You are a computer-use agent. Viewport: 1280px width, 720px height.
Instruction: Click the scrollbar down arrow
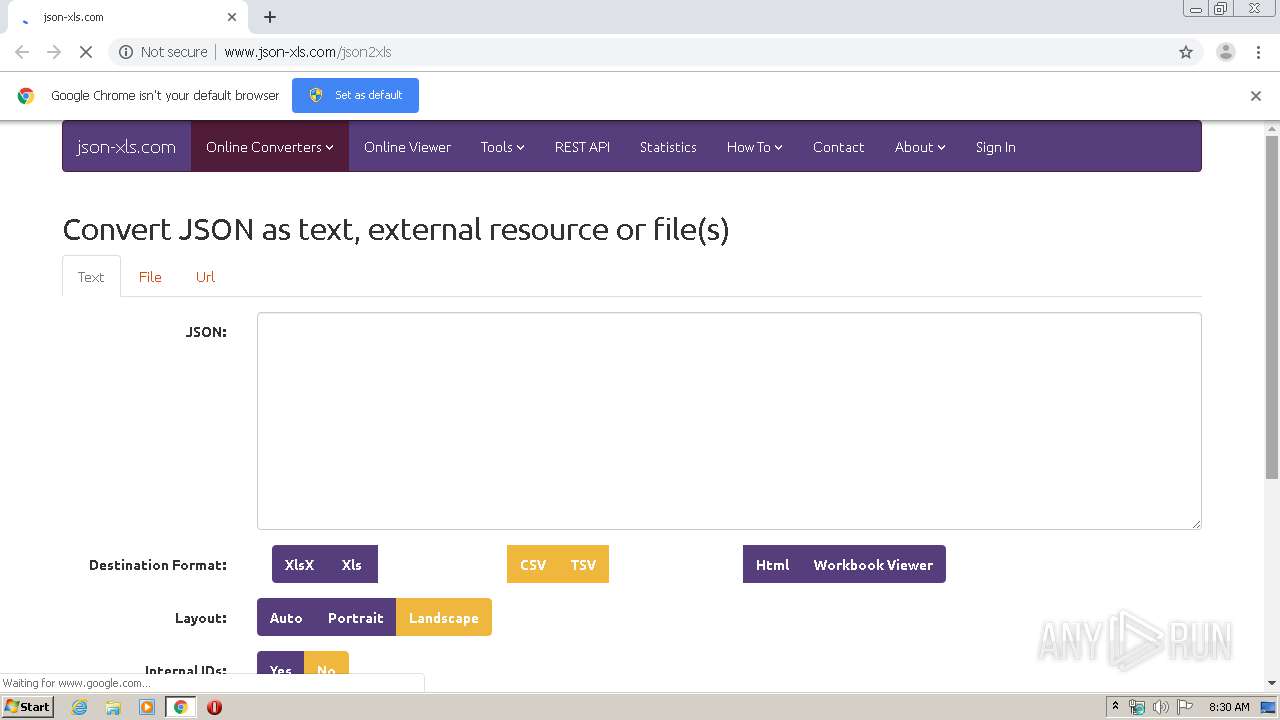pyautogui.click(x=1272, y=683)
